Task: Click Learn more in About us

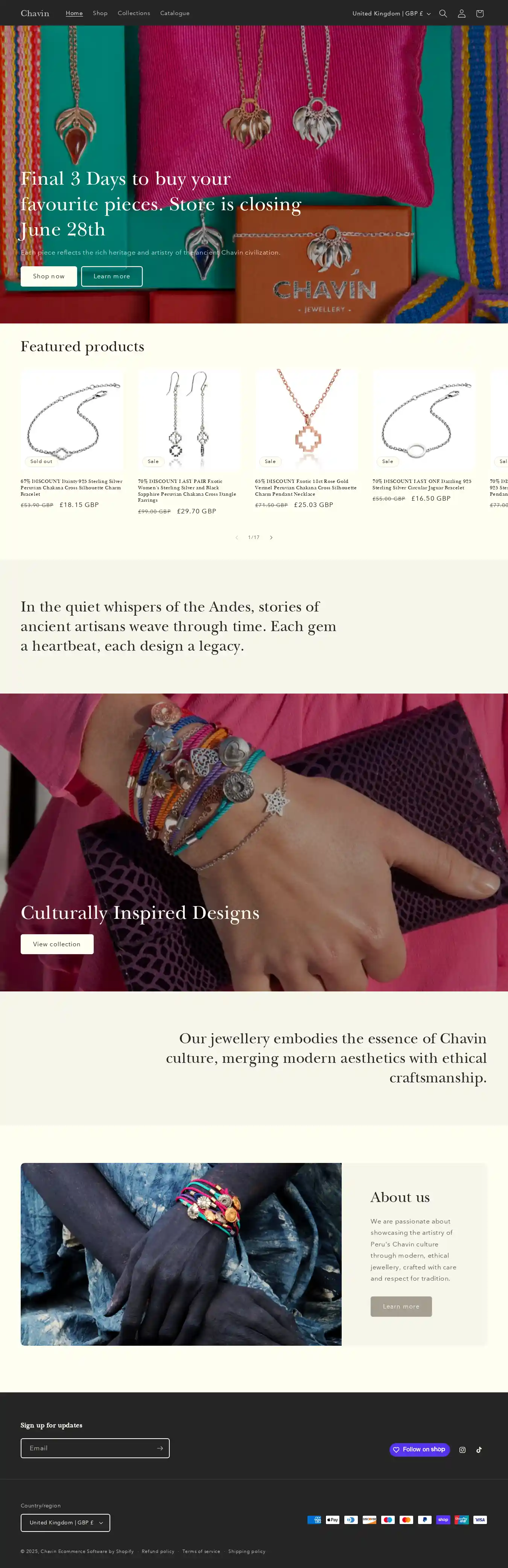Action: click(401, 1306)
